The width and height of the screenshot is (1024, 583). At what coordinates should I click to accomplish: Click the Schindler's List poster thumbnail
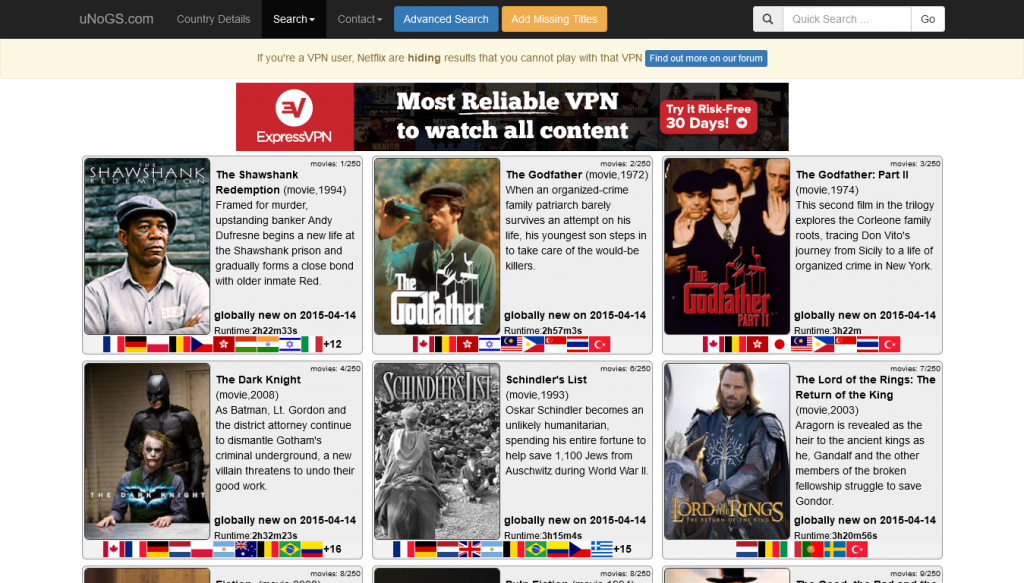(437, 451)
